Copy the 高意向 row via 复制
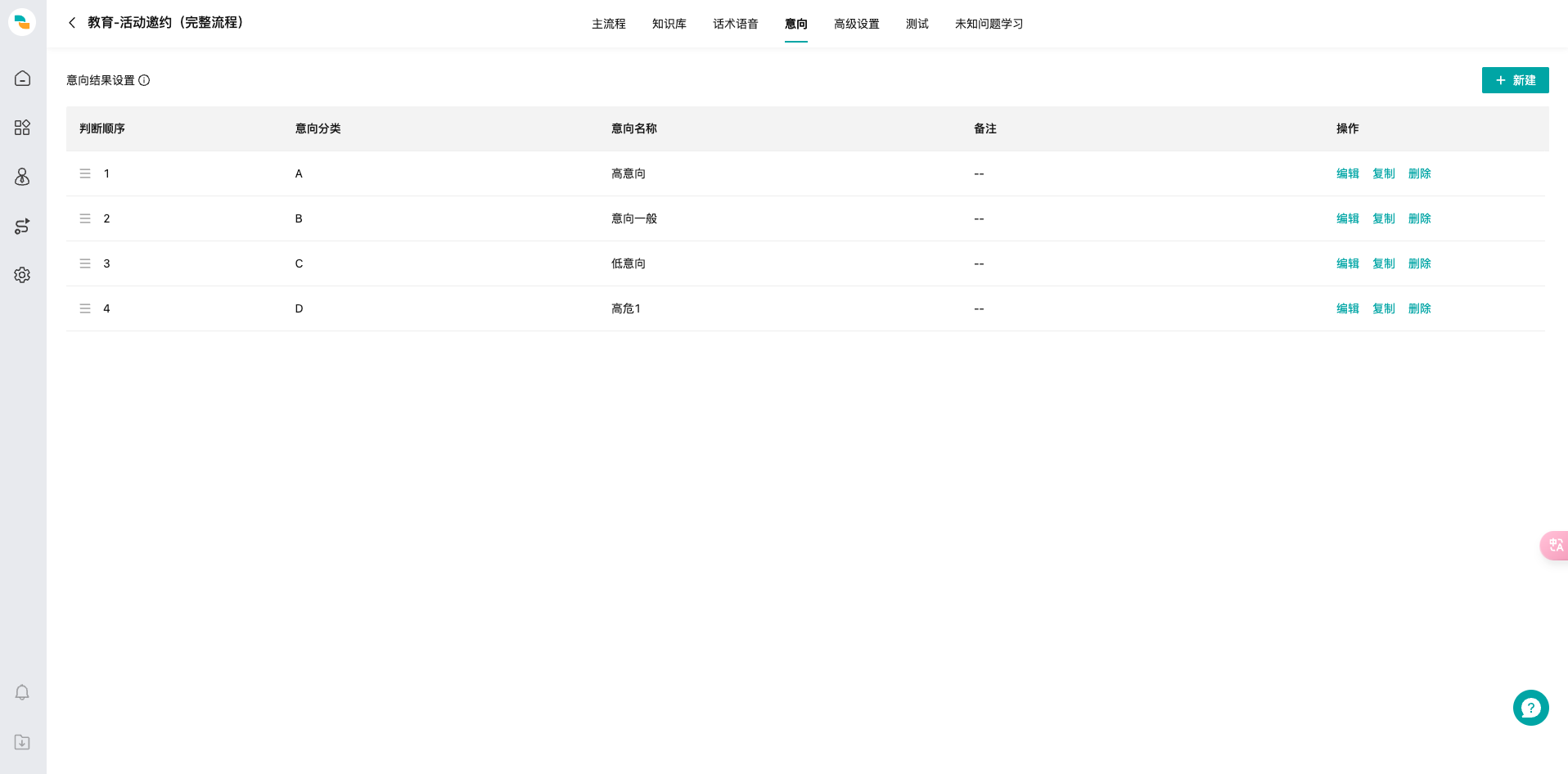 point(1384,173)
